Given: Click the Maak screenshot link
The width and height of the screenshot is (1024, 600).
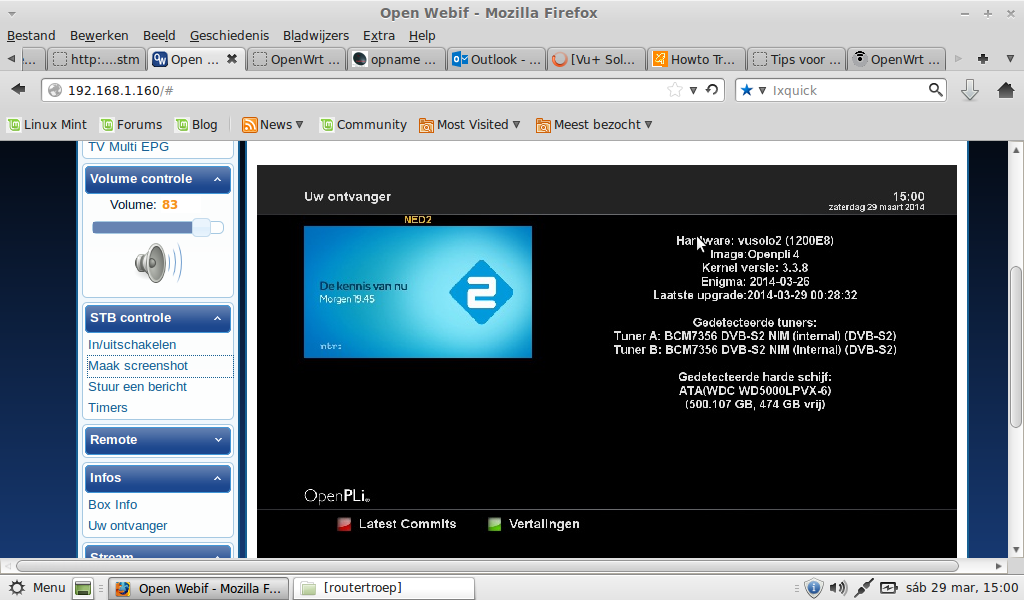Looking at the screenshot, I should pos(138,366).
